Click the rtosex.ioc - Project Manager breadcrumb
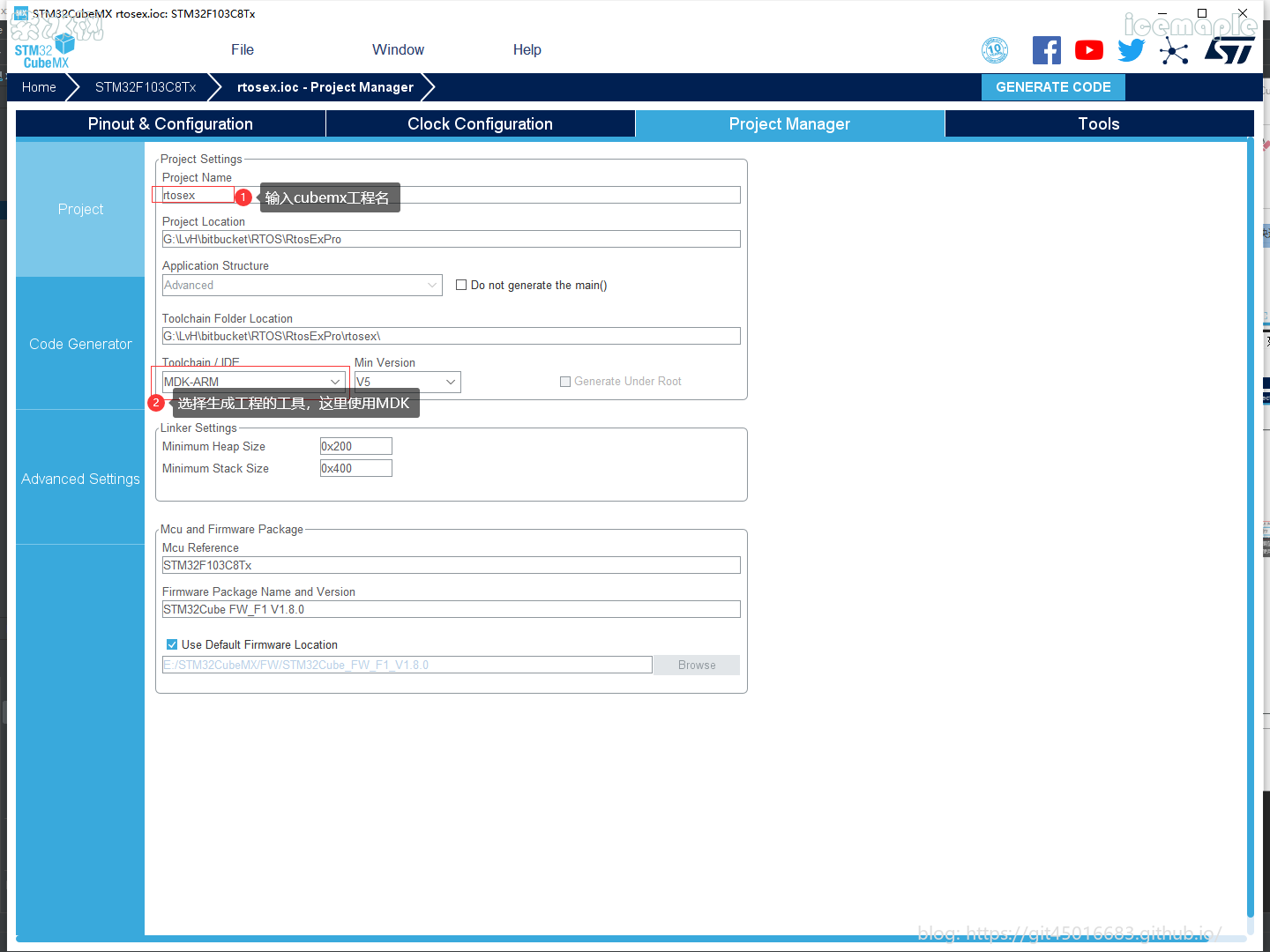Viewport: 1270px width, 952px height. tap(325, 87)
